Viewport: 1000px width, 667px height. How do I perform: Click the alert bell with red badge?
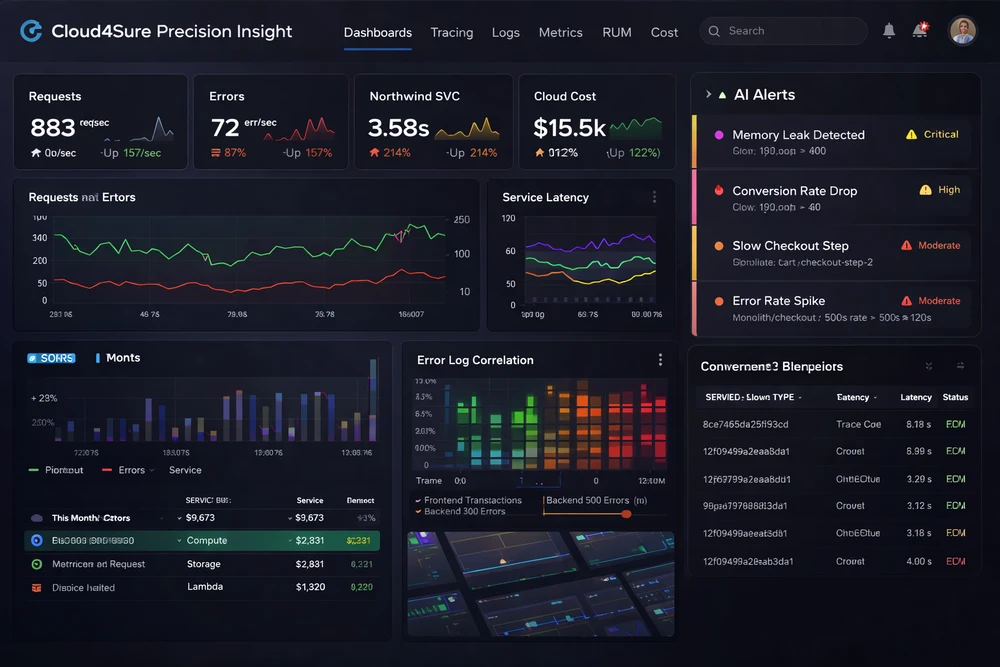919,30
